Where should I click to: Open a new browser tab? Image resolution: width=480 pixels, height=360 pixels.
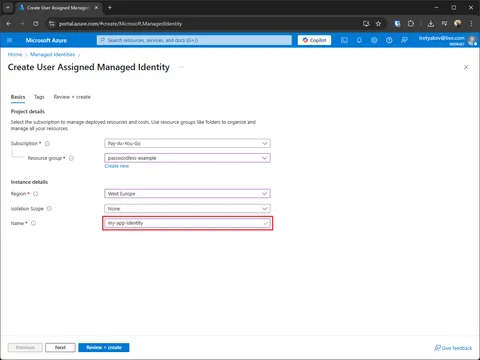110,7
